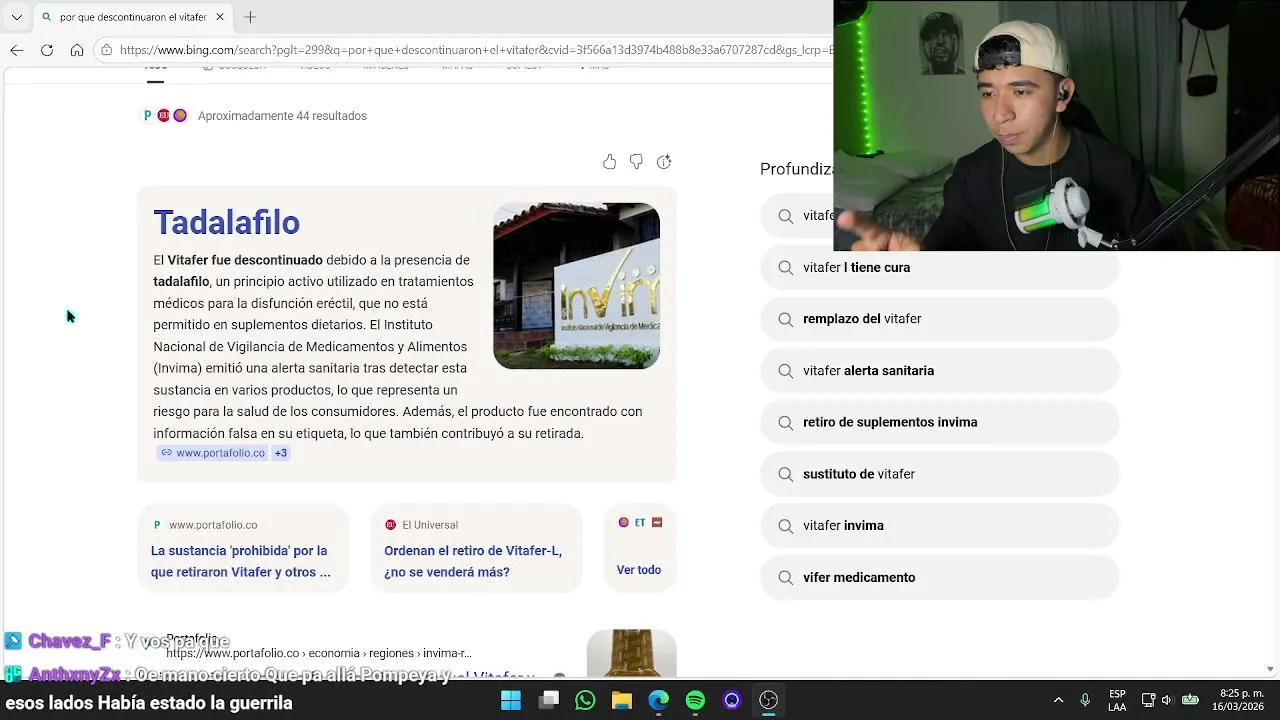Reload the Bing search page
Screen dimensions: 1280x720
pos(47,50)
